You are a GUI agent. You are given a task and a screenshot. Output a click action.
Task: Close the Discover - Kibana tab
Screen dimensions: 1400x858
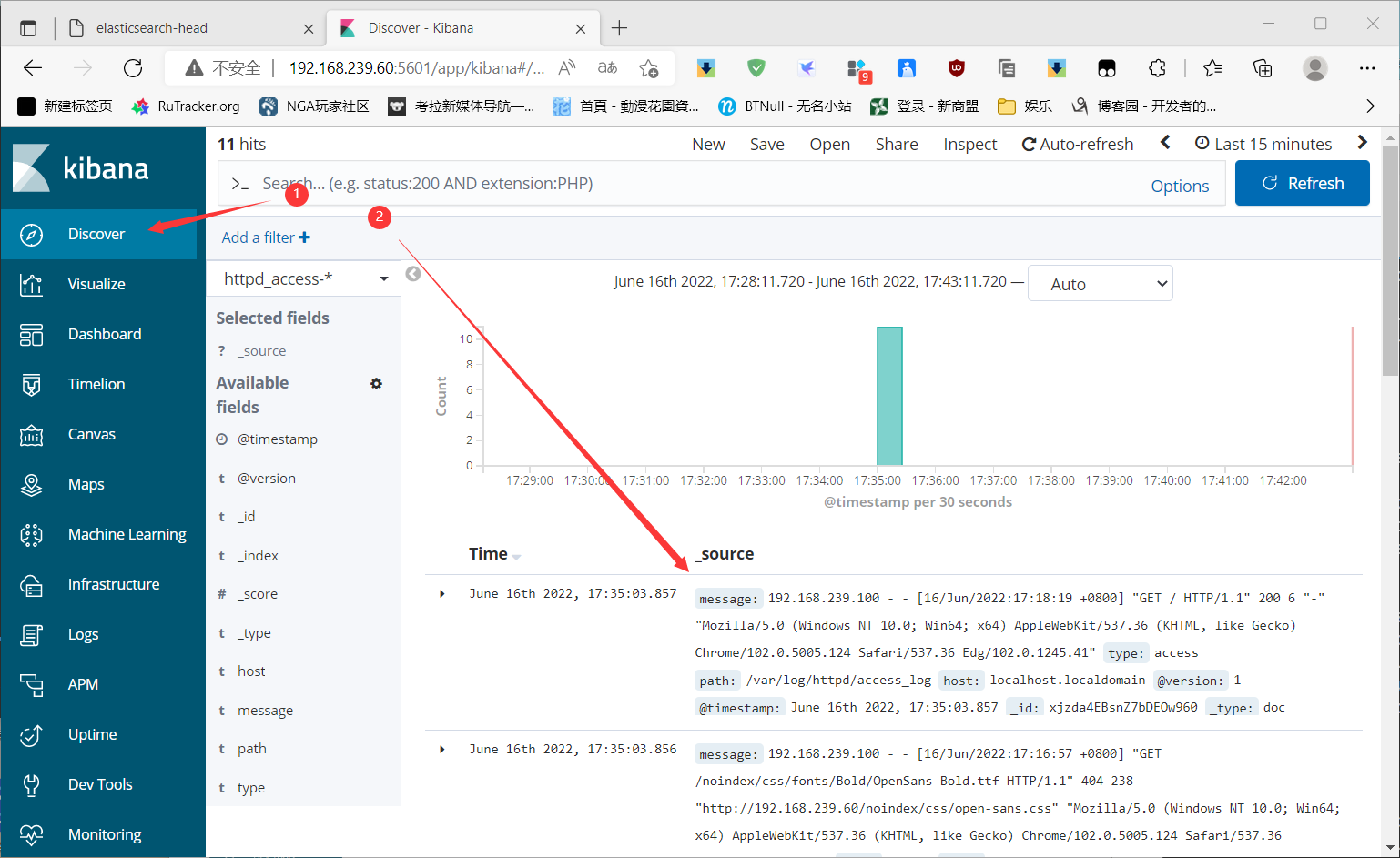tap(581, 28)
